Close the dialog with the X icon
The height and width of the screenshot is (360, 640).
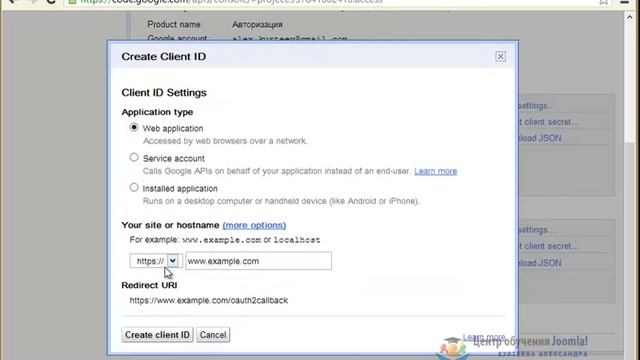(x=500, y=56)
